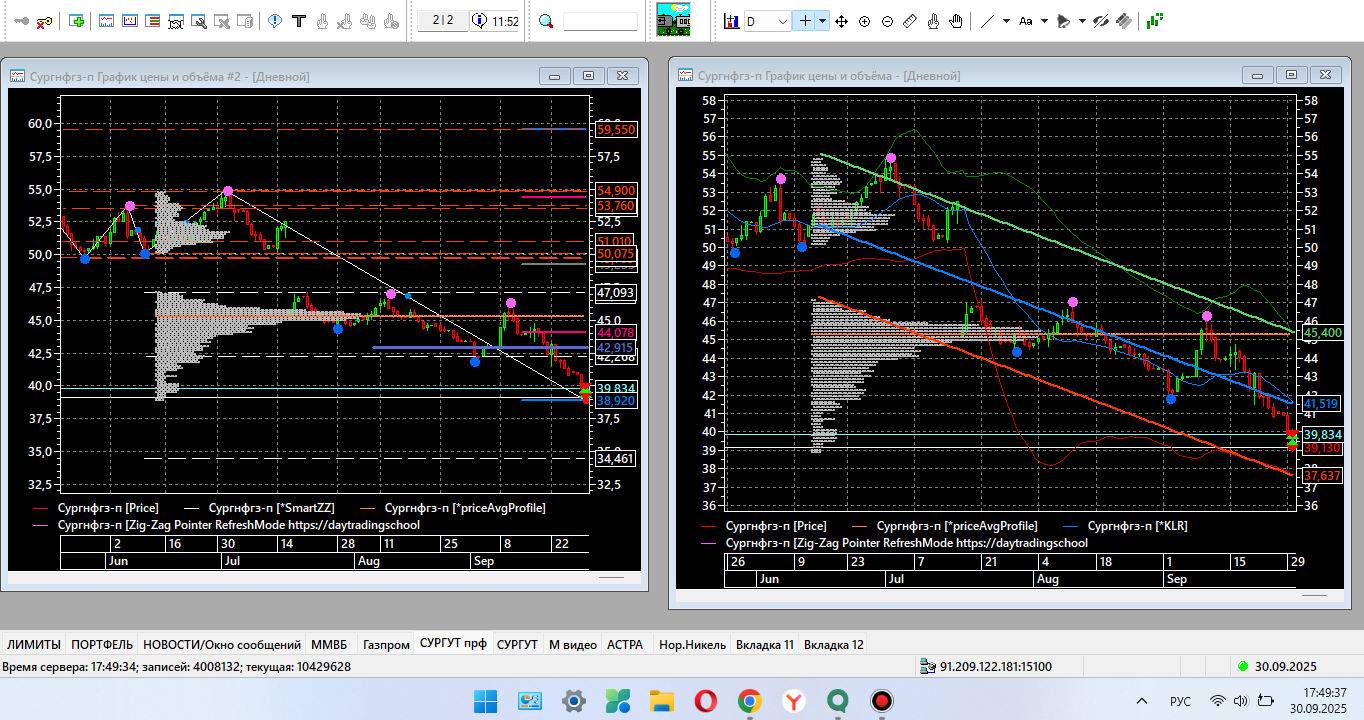Switch to the Газпром tab
Viewport: 1364px width, 720px height.
pyautogui.click(x=386, y=645)
